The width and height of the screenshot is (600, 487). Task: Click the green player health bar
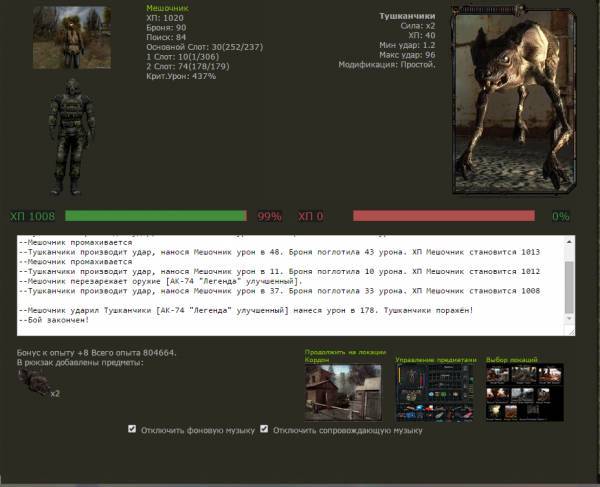click(155, 216)
